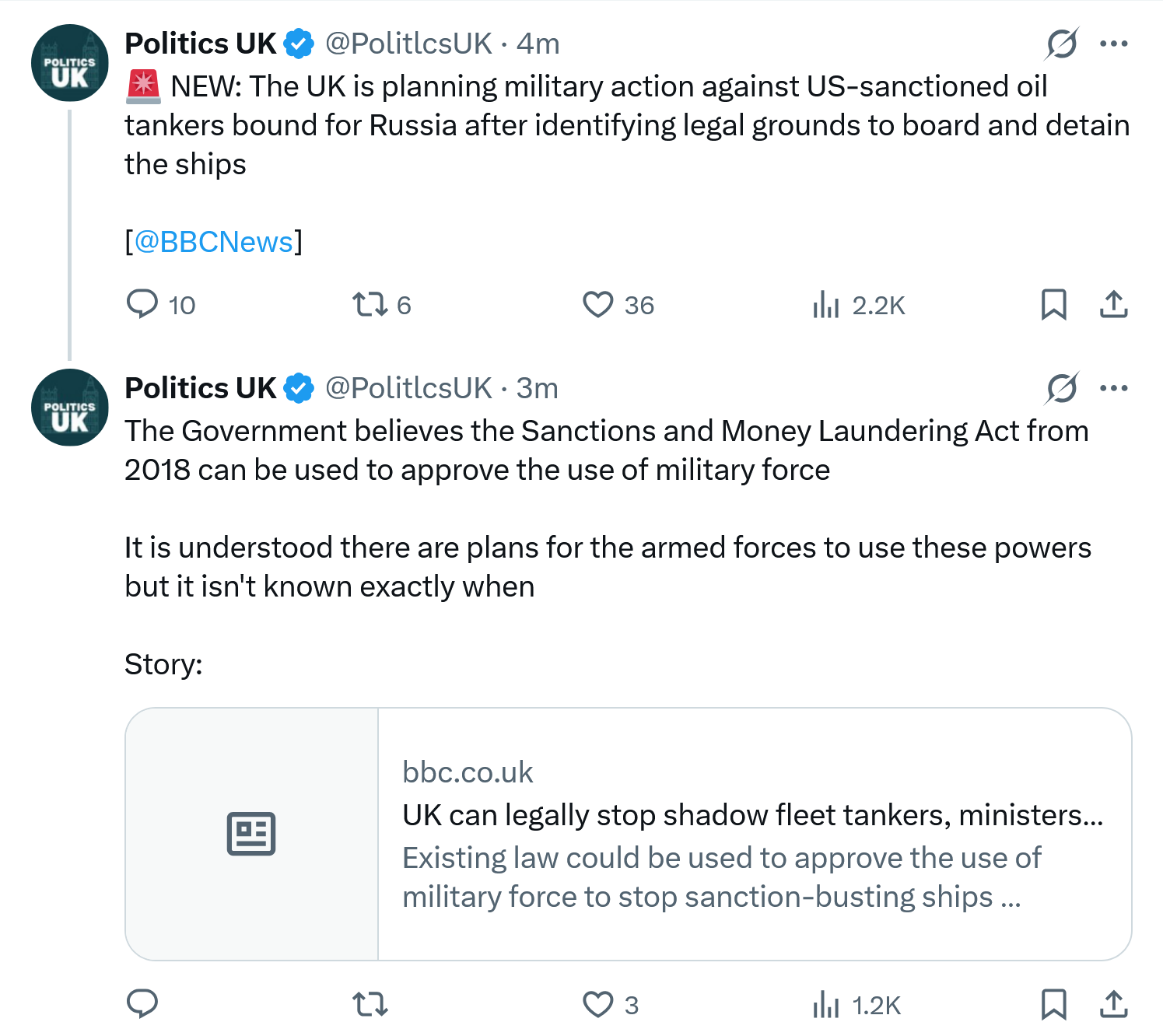Repost the second Politics UK tweet
Viewport: 1163px width, 1036px height.
[x=370, y=1004]
